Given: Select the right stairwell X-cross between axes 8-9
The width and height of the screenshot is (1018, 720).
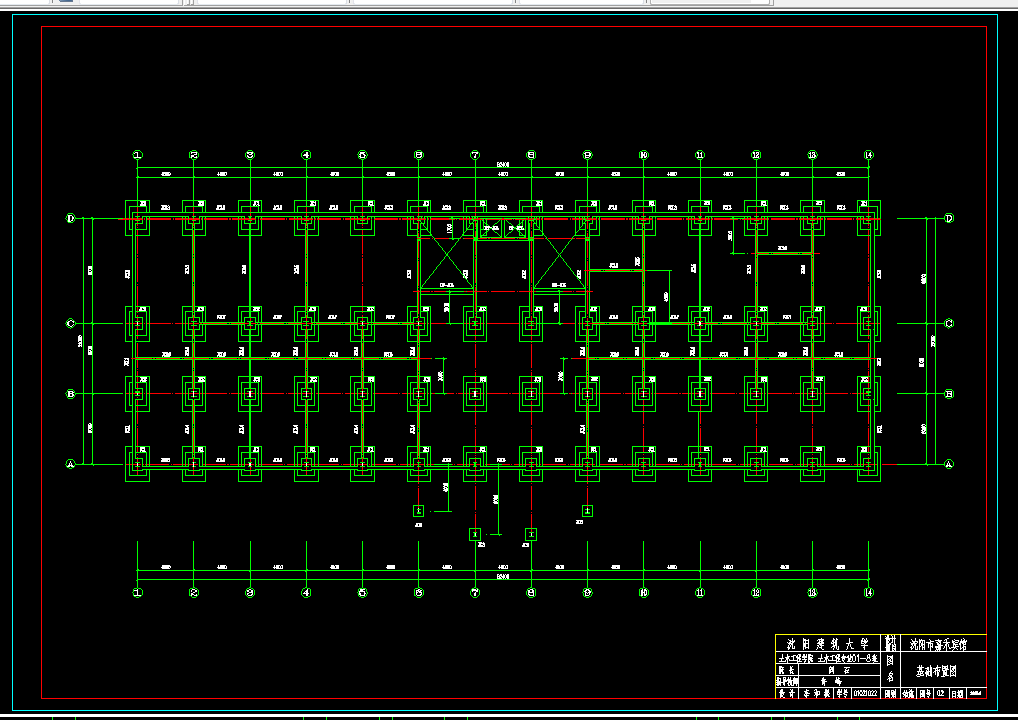Looking at the screenshot, I should (x=560, y=253).
